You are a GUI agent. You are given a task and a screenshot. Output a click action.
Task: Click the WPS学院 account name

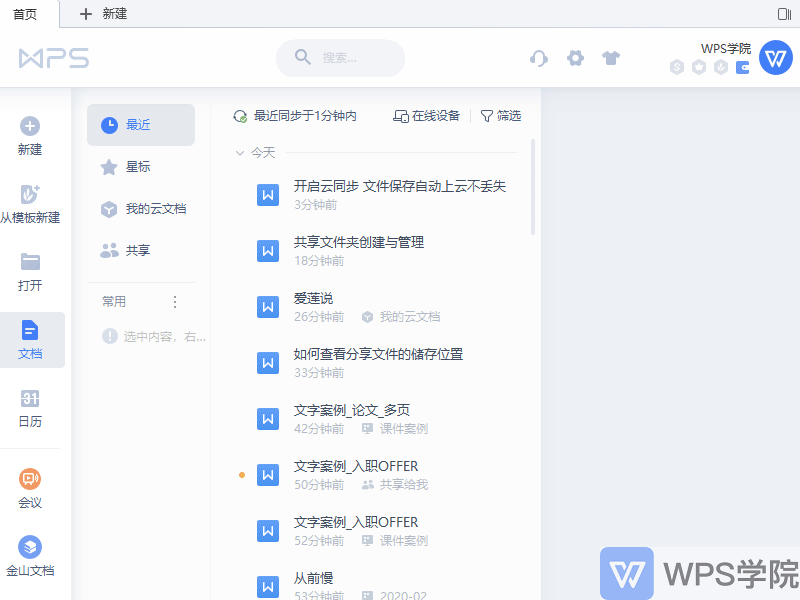click(x=726, y=48)
